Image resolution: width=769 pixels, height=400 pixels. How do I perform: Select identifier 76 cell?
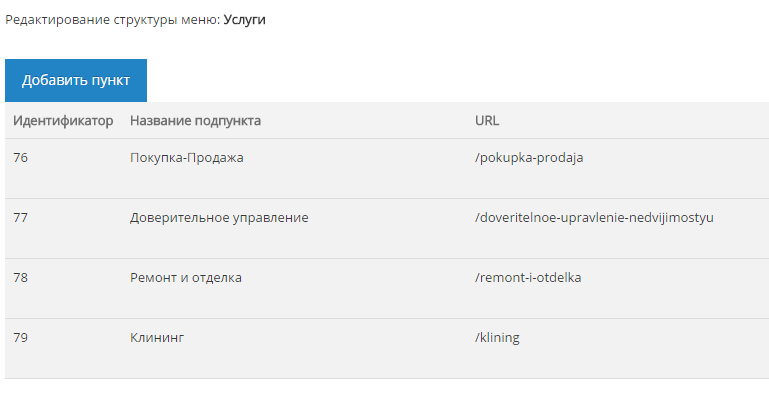point(21,157)
